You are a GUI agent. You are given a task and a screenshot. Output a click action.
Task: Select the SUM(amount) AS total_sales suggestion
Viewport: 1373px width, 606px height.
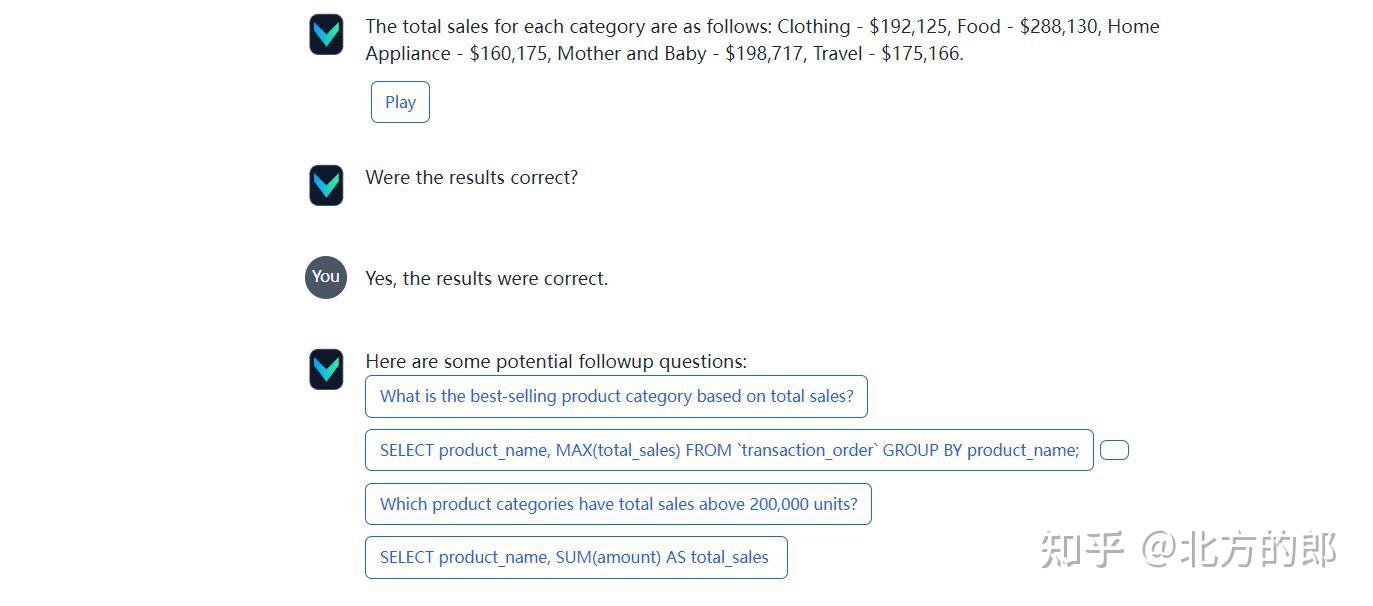576,557
